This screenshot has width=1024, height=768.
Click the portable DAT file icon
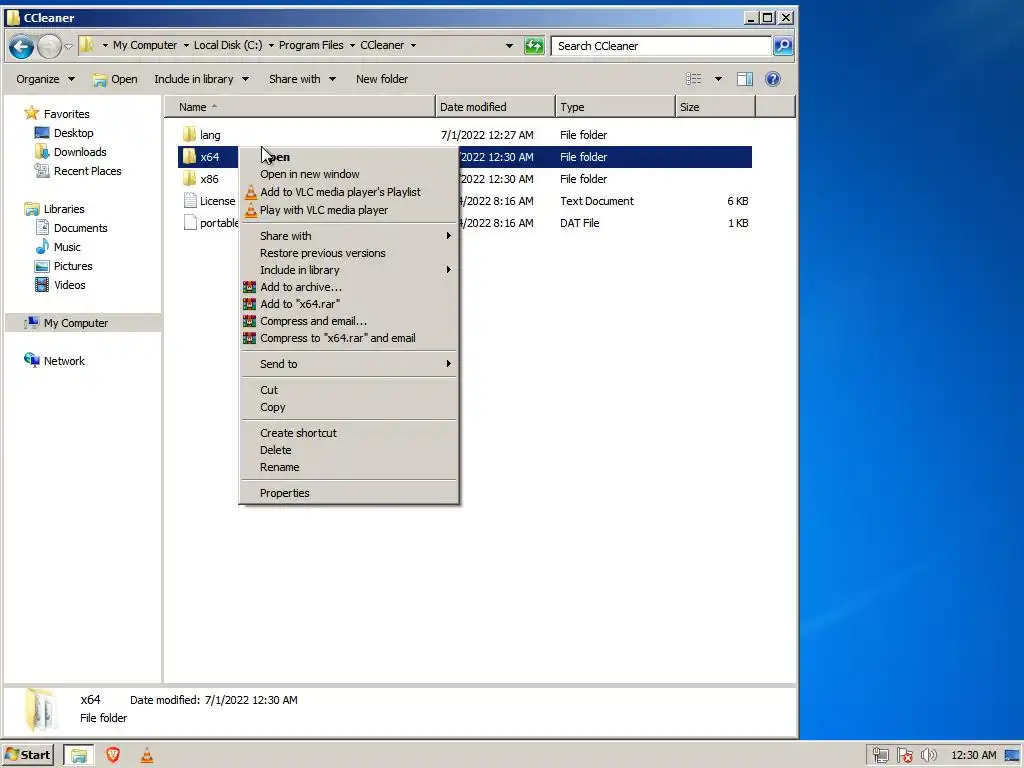point(190,223)
